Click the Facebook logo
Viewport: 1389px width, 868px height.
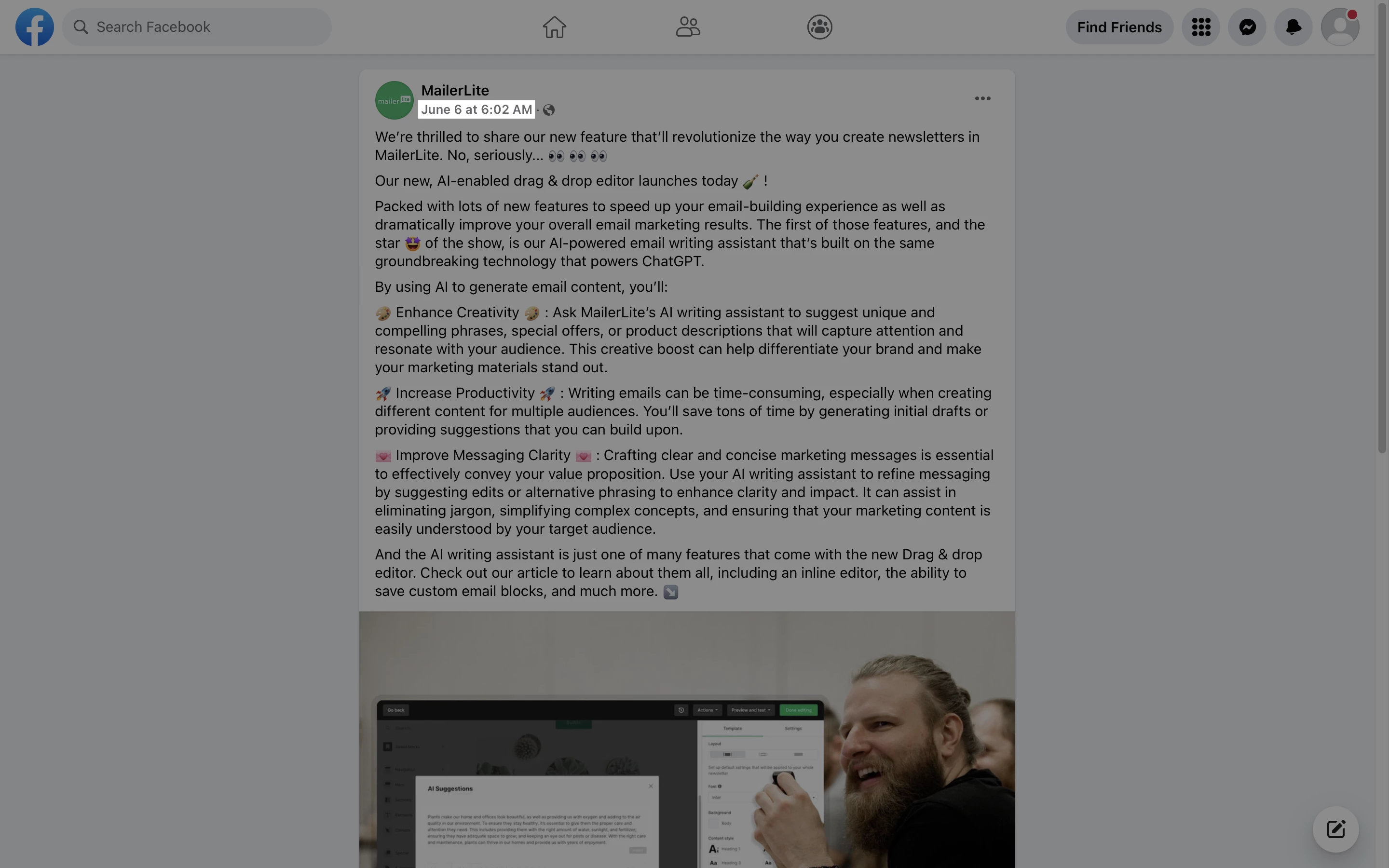(x=34, y=27)
